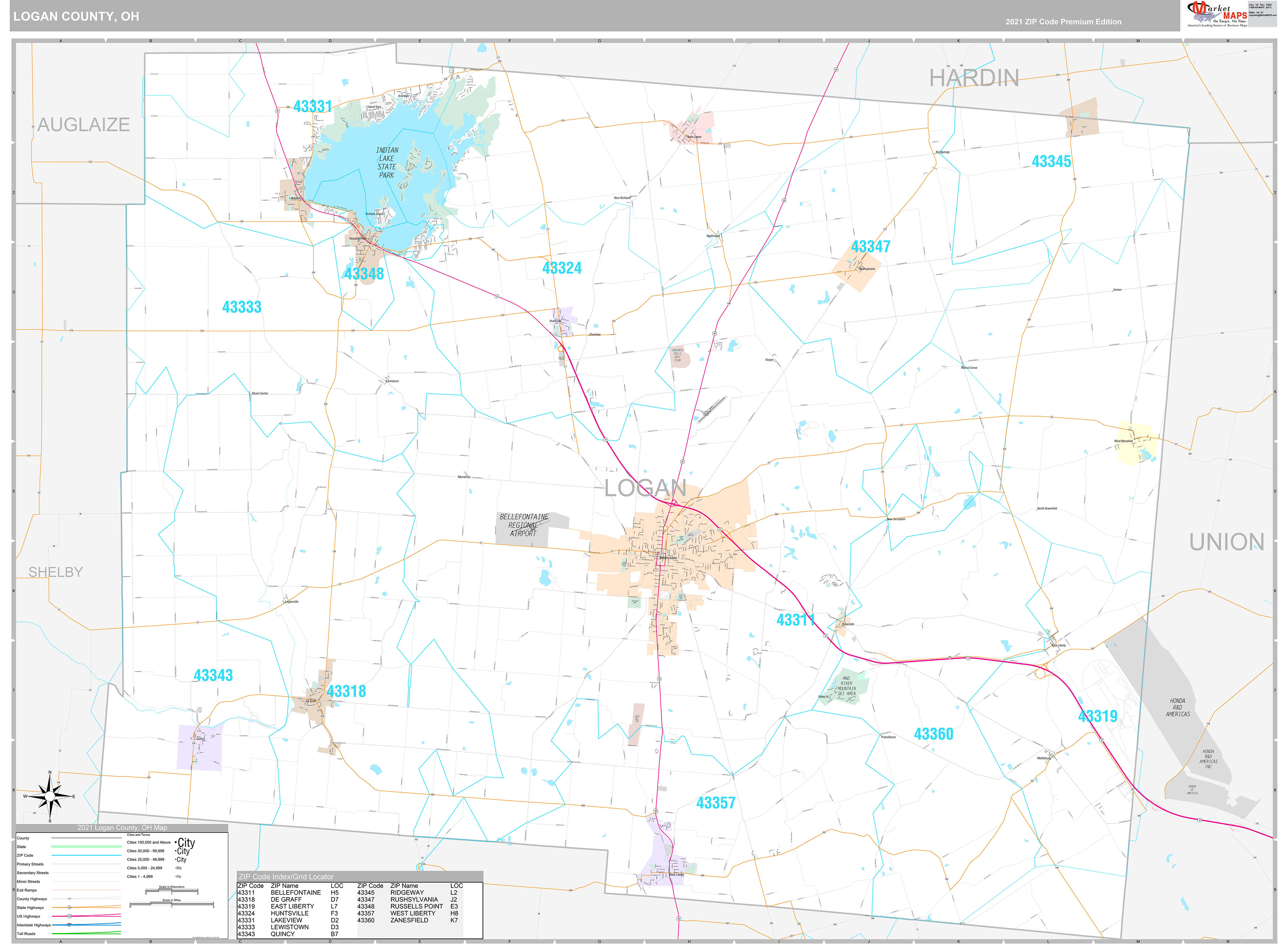
Task: Click ZIP label 43360 on the map
Action: point(933,734)
